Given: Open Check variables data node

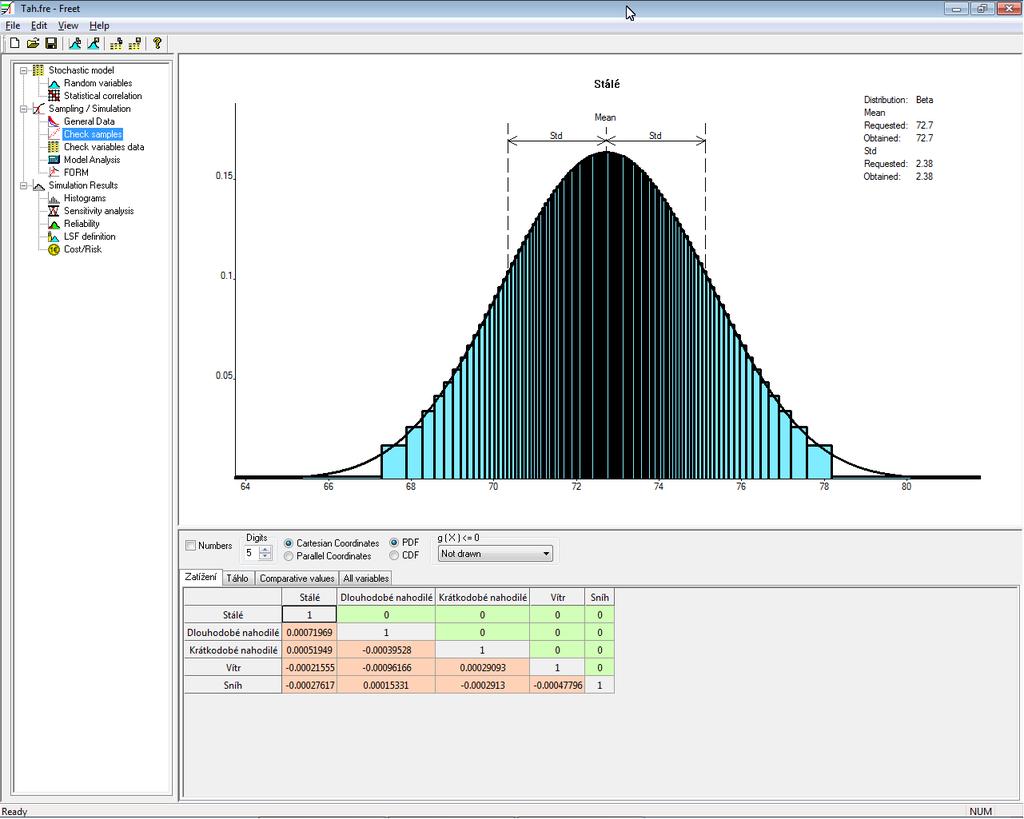Looking at the screenshot, I should point(104,147).
